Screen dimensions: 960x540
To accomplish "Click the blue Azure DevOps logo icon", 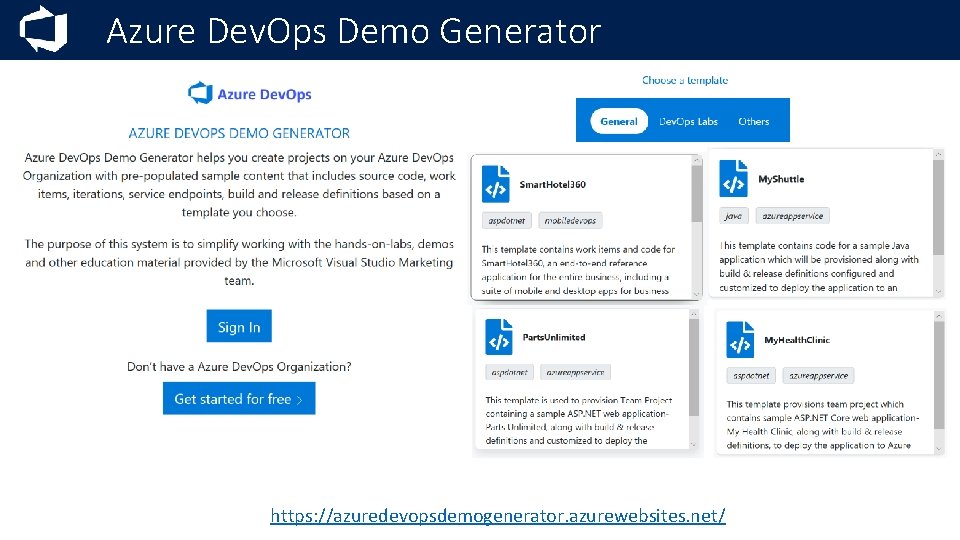I will pyautogui.click(x=200, y=93).
